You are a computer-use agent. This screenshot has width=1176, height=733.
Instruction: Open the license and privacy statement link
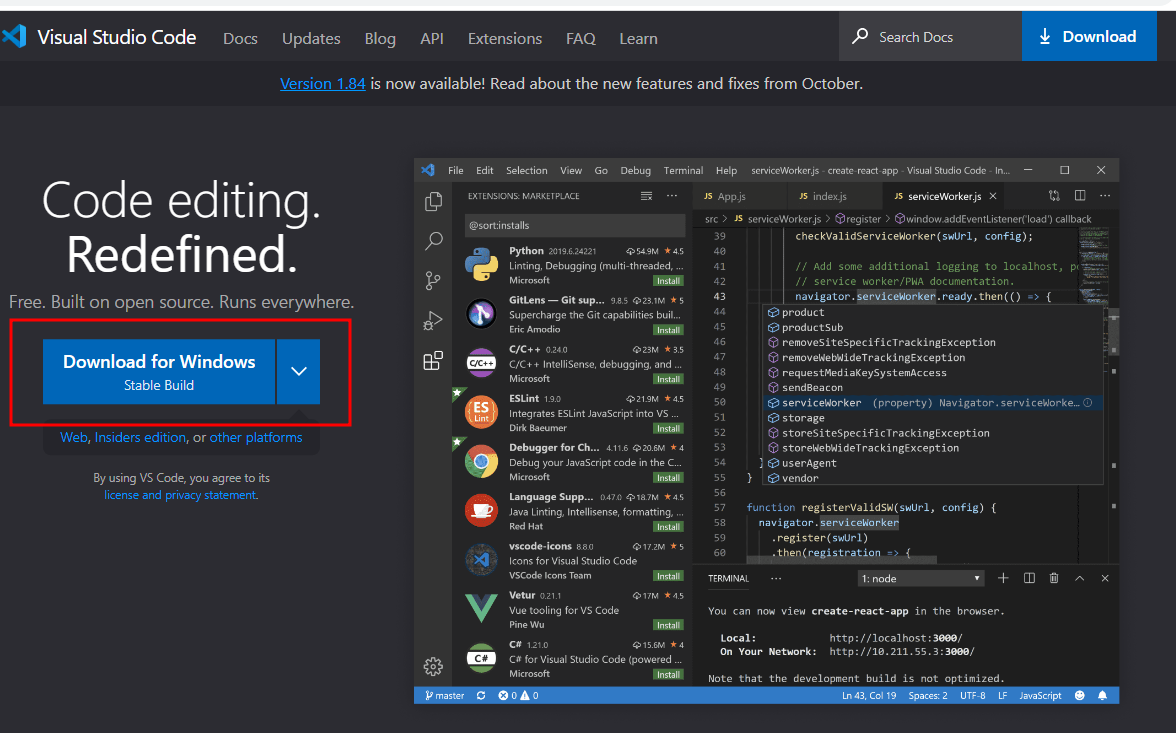tap(180, 495)
